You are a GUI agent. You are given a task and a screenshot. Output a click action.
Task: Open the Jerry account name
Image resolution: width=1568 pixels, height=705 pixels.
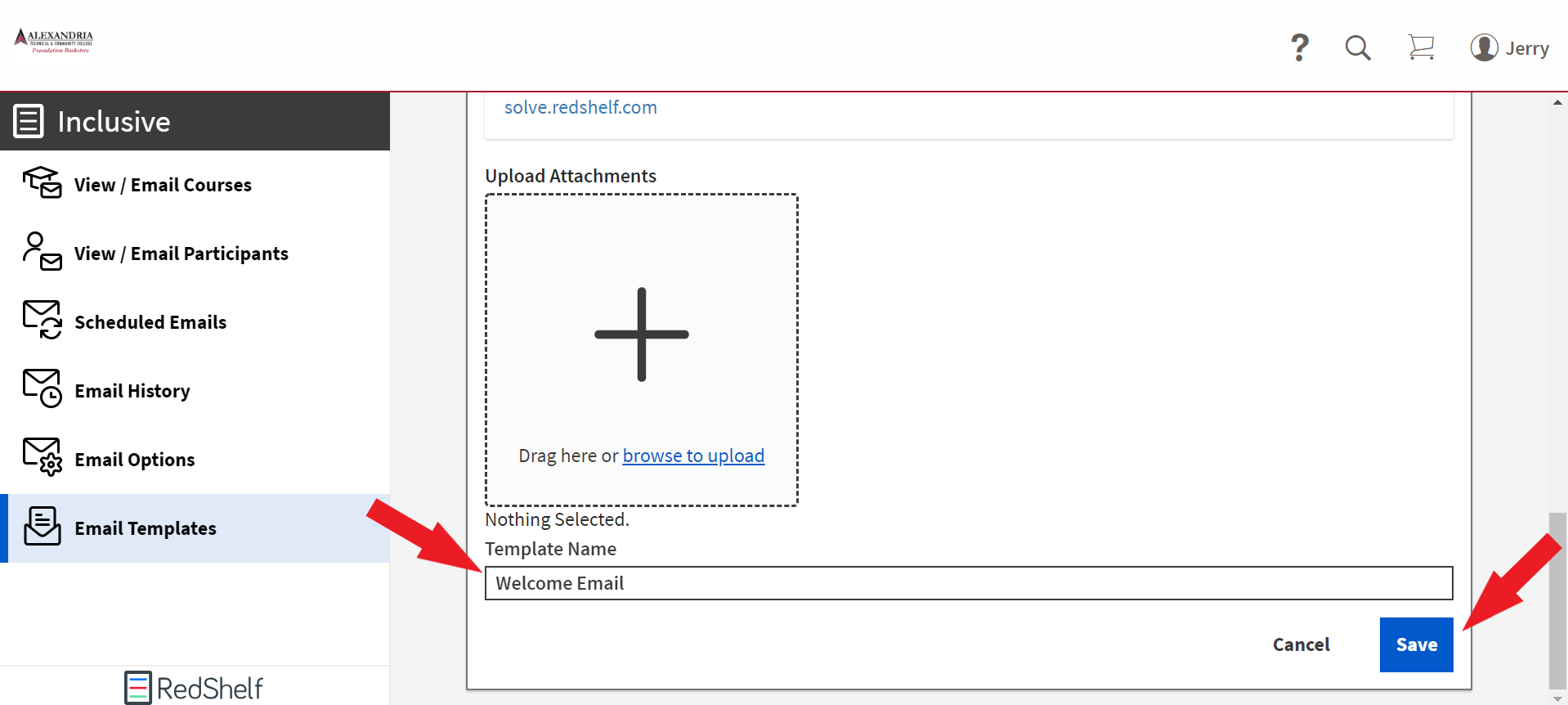point(1527,48)
